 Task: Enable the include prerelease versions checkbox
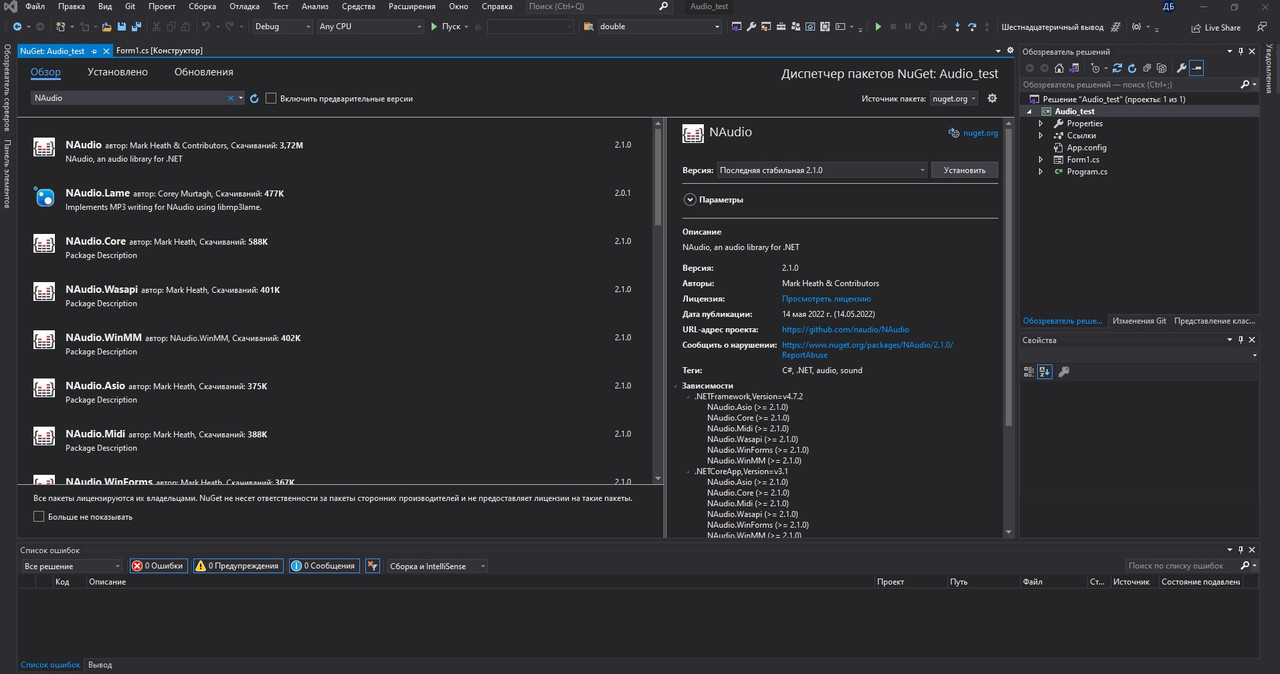point(271,98)
